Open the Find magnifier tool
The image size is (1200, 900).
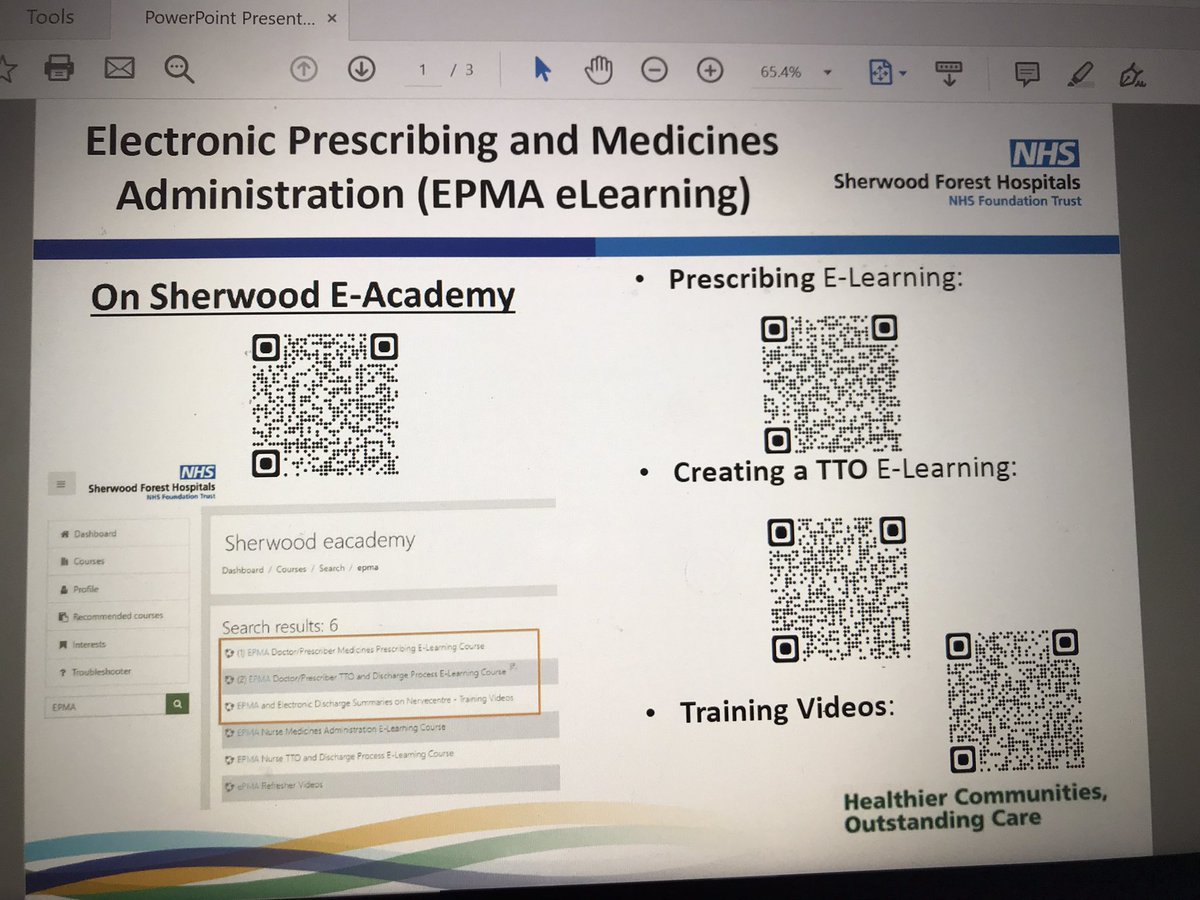(180, 69)
